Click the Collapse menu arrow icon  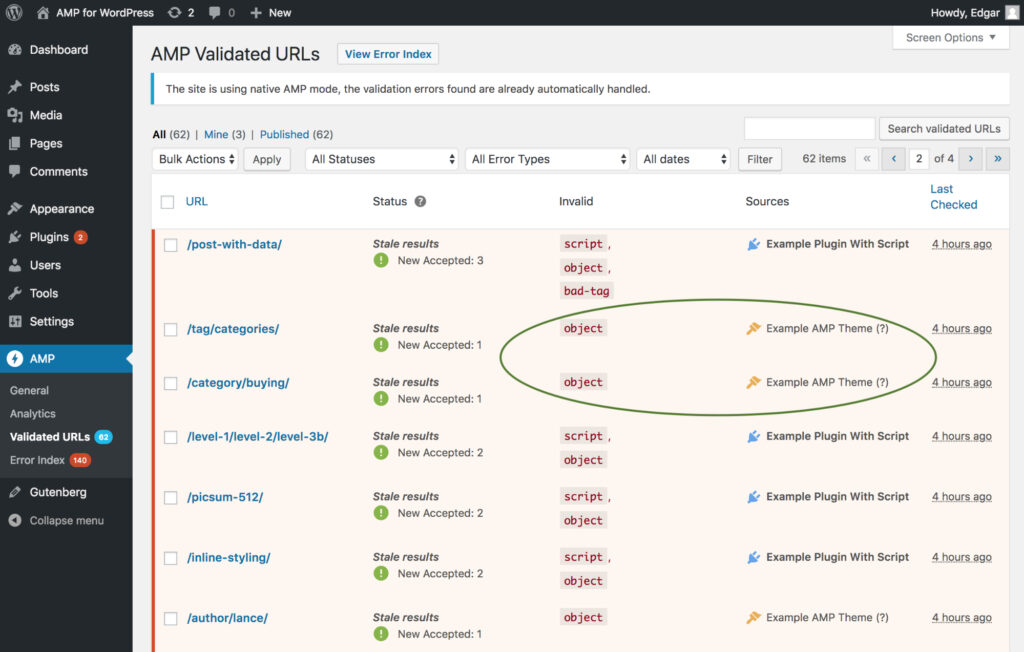point(15,520)
